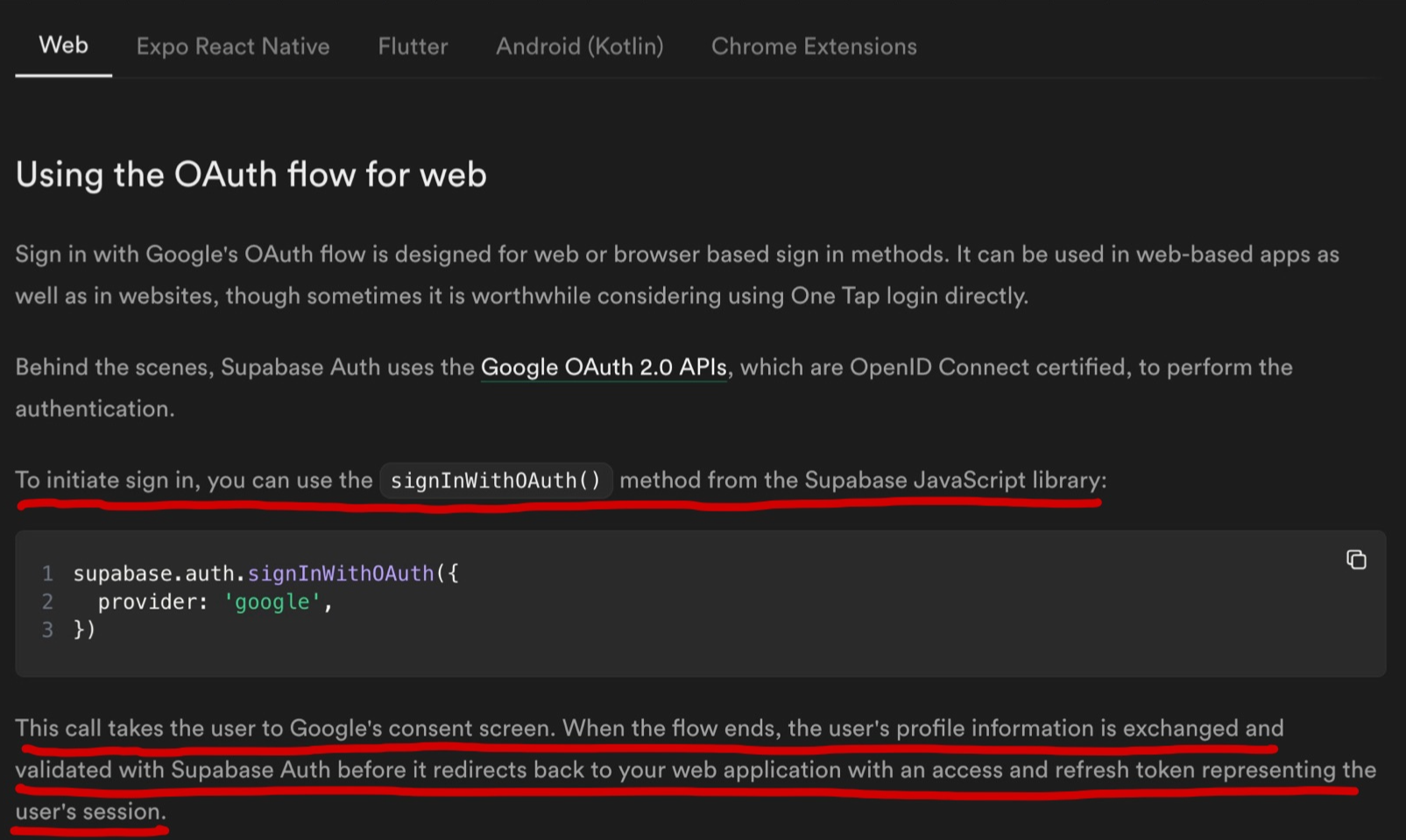Screen dimensions: 1406x840
Task: Click paragraph starting "Sign in with Google's OAuth"
Action: coord(677,275)
